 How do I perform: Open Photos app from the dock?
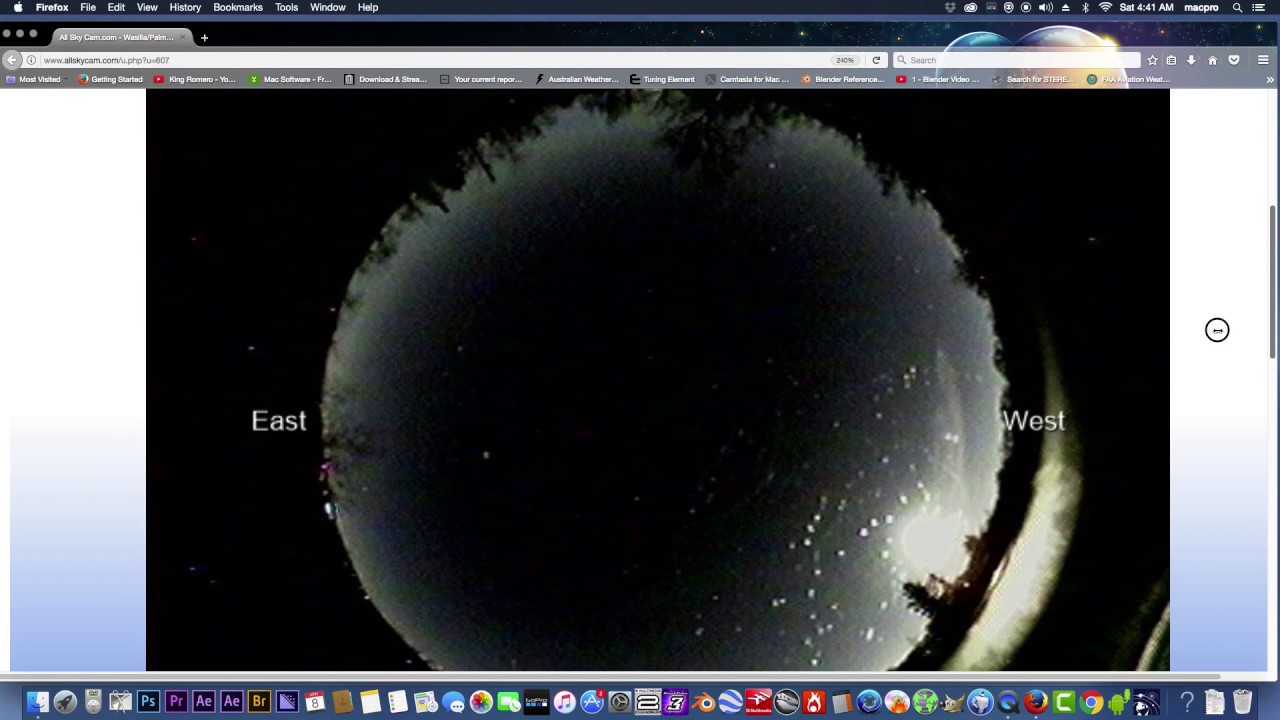click(x=481, y=702)
